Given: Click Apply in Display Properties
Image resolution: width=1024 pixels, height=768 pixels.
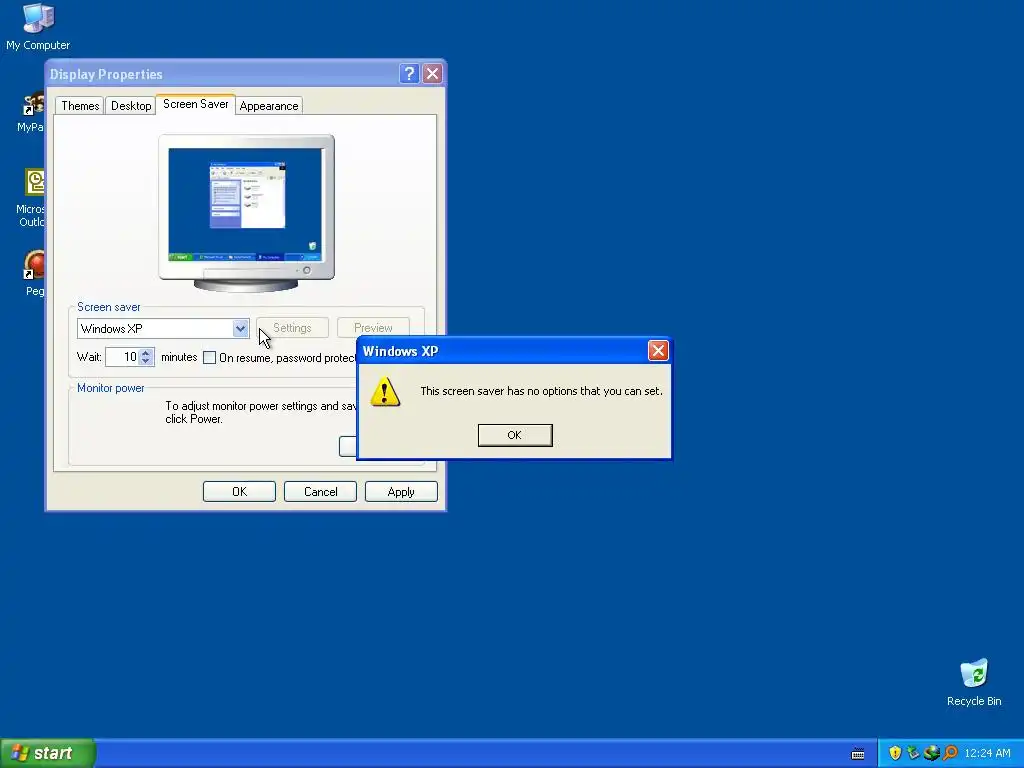Looking at the screenshot, I should click(401, 492).
